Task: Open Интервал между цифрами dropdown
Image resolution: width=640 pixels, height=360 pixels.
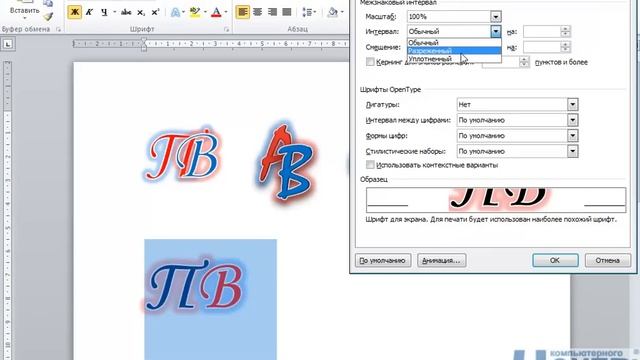Action: [x=572, y=120]
